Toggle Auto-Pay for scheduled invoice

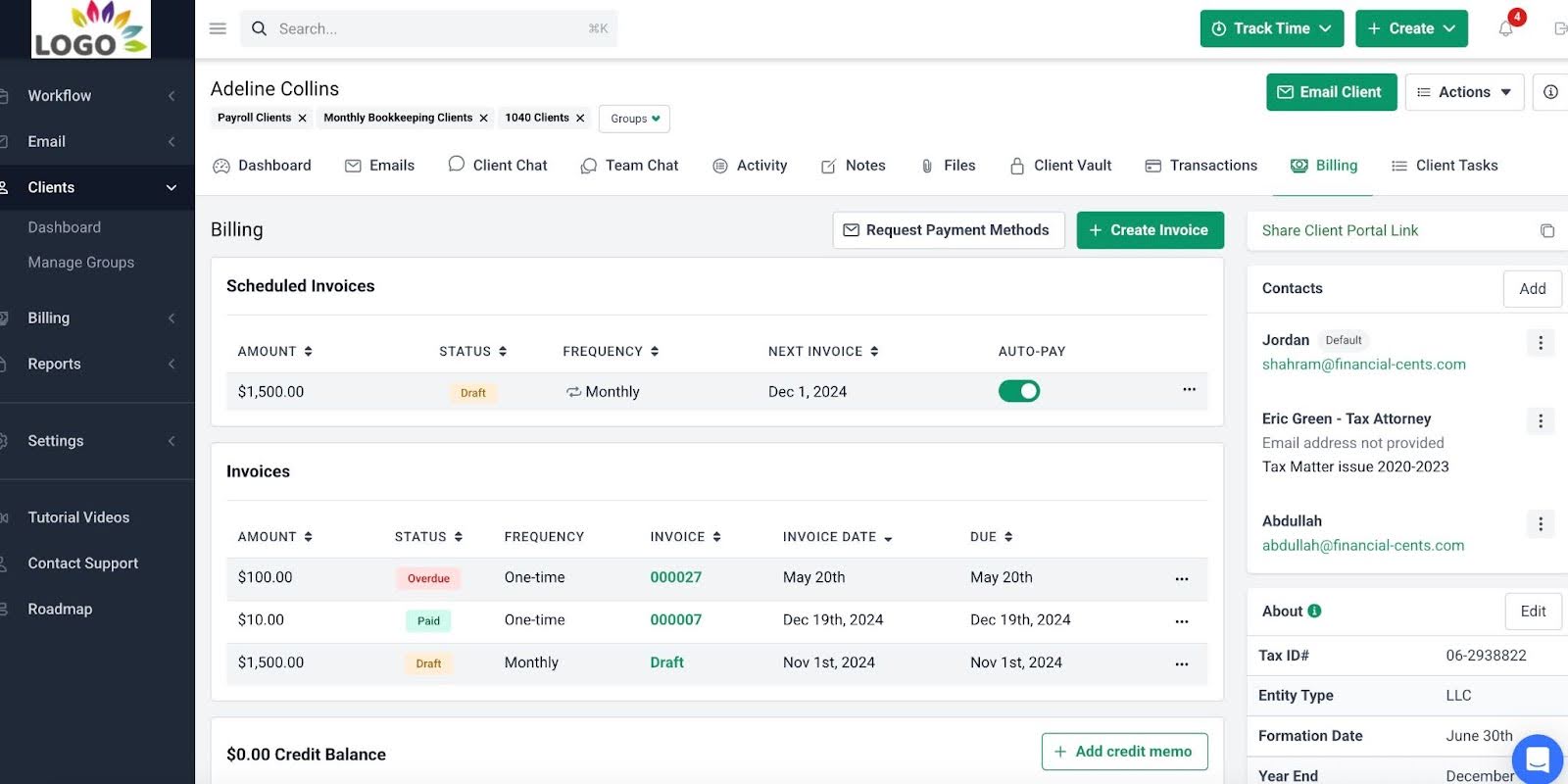pyautogui.click(x=1019, y=391)
